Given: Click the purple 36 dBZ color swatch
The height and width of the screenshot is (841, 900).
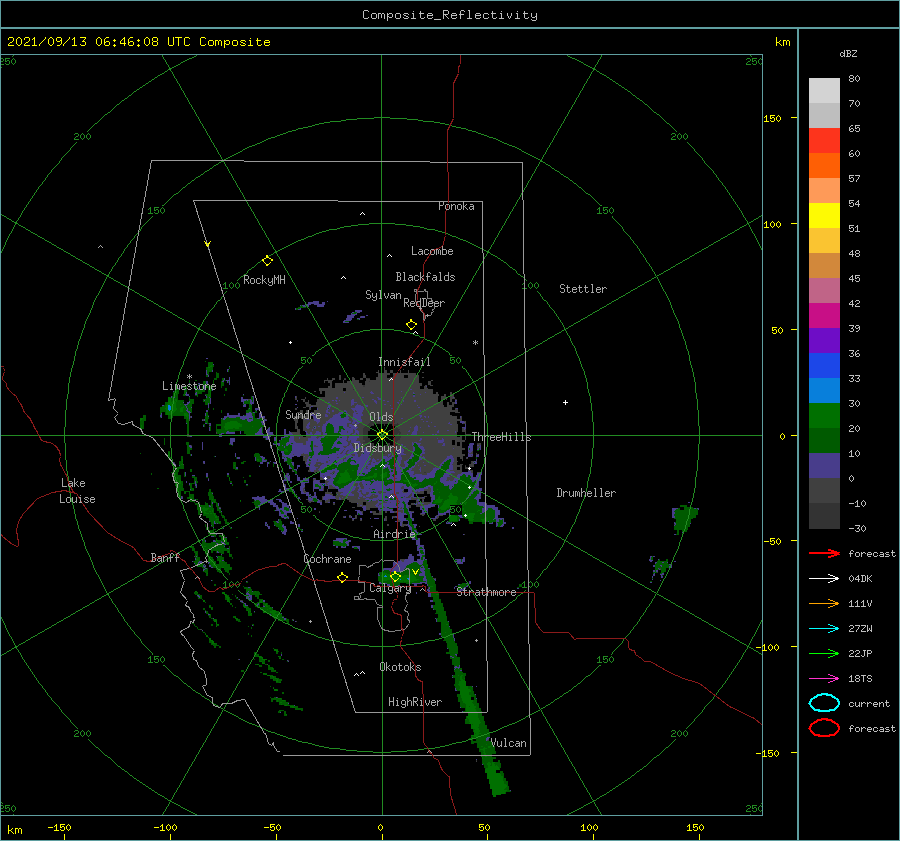Looking at the screenshot, I should [824, 340].
